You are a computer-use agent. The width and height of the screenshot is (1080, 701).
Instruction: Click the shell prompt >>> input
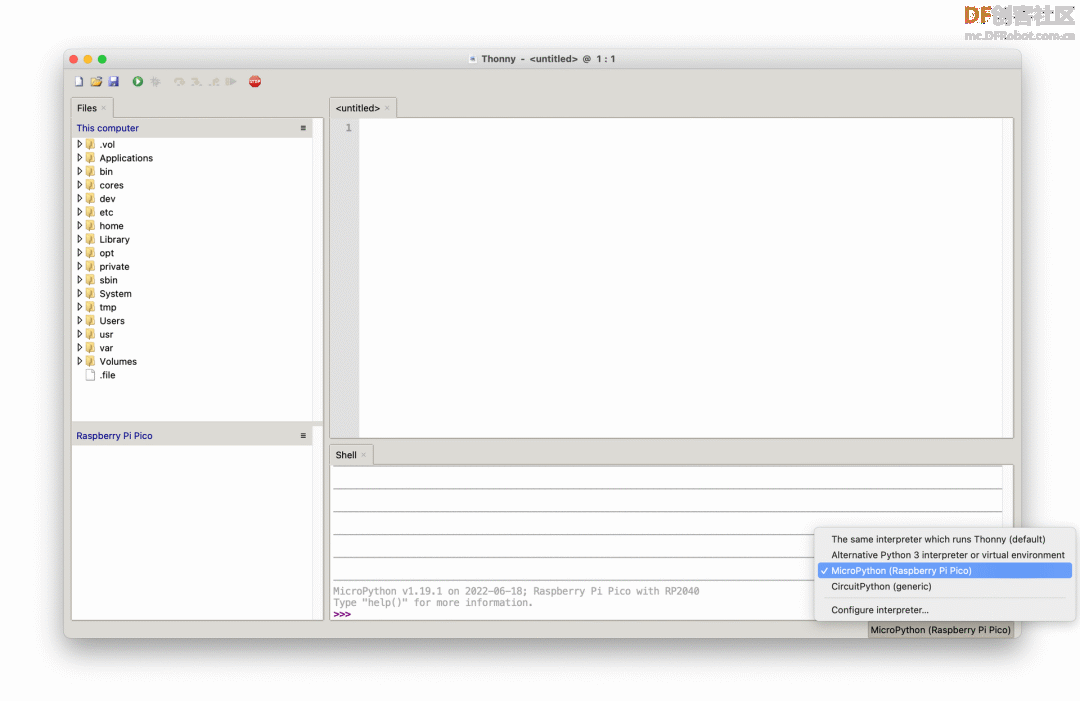pyautogui.click(x=342, y=614)
